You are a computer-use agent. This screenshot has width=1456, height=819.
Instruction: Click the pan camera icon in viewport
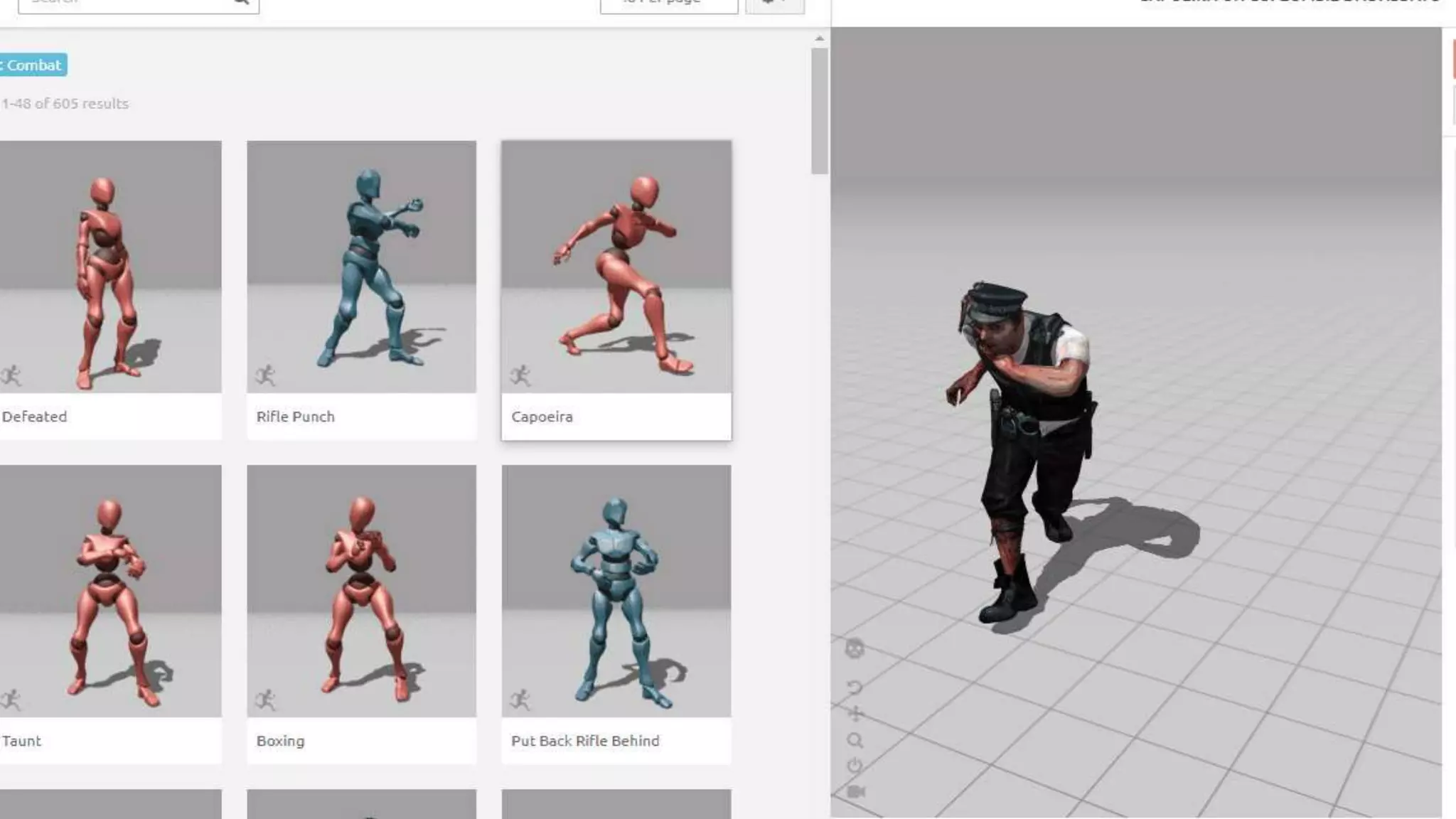point(855,713)
